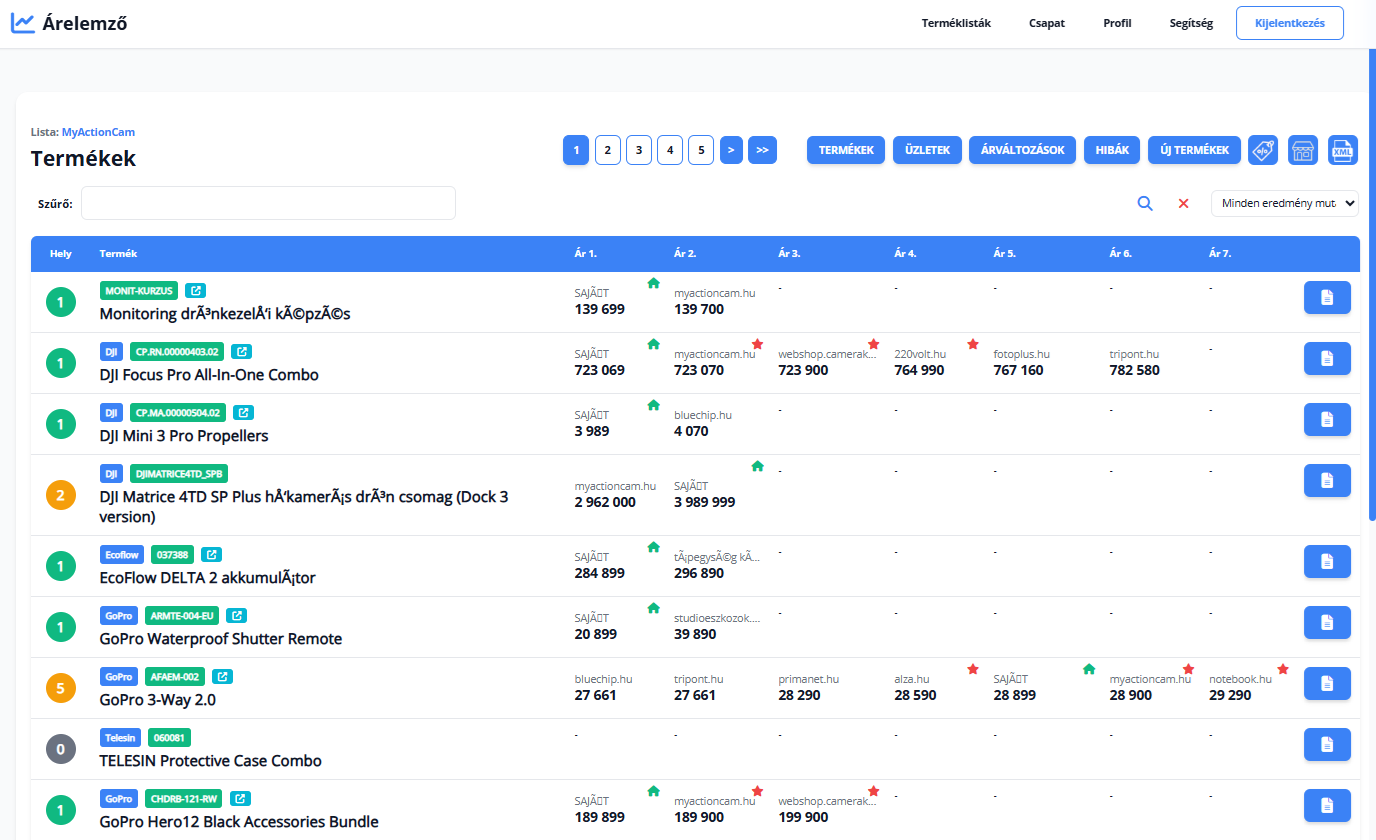Click the magnifier search icon
The height and width of the screenshot is (840, 1376).
coord(1145,203)
